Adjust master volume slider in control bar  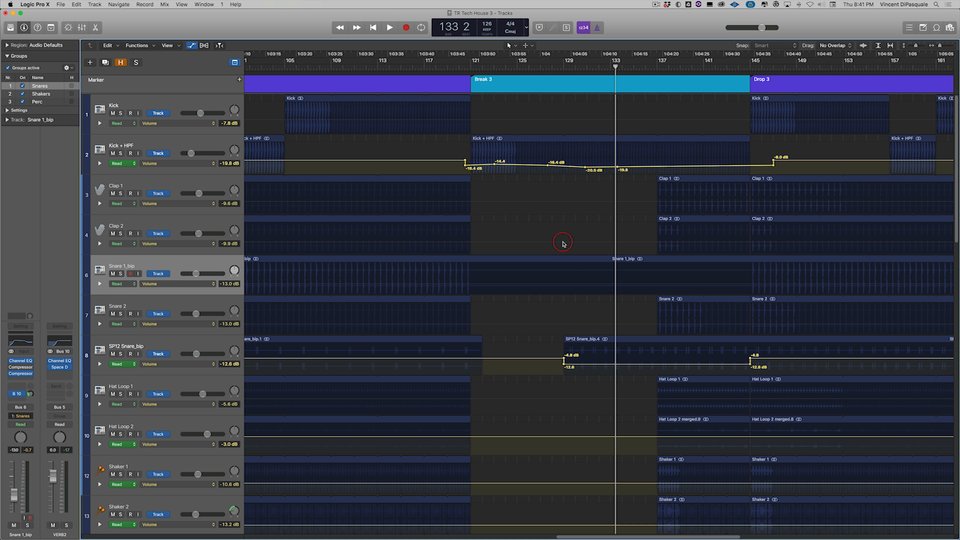(x=752, y=28)
